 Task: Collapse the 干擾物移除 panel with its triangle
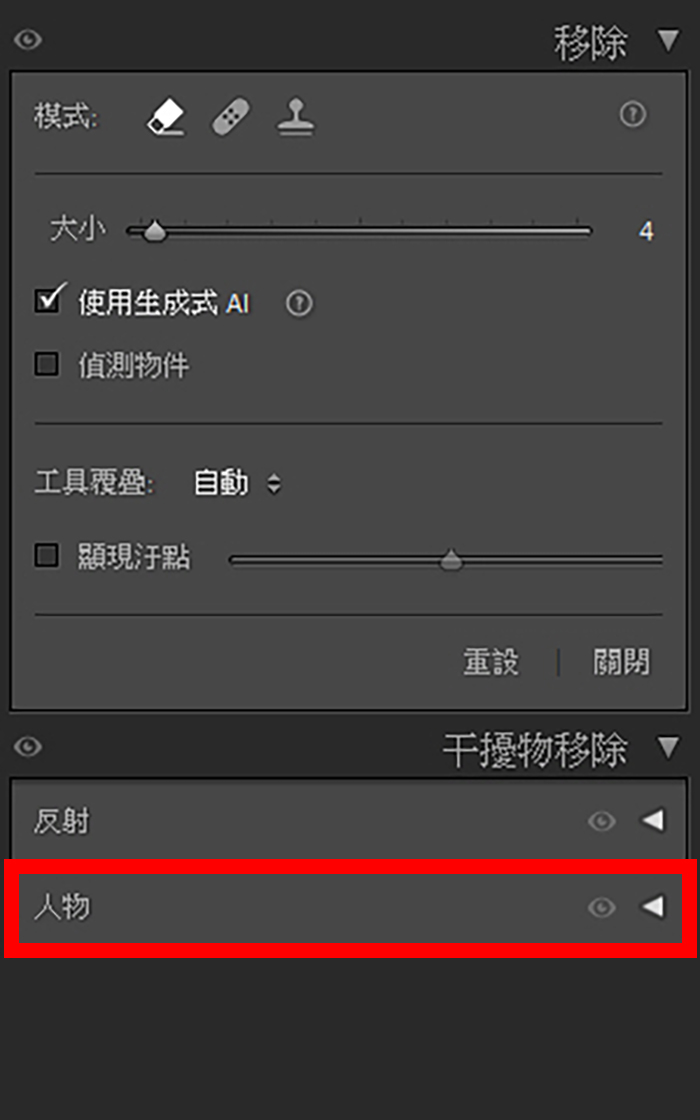pos(669,748)
